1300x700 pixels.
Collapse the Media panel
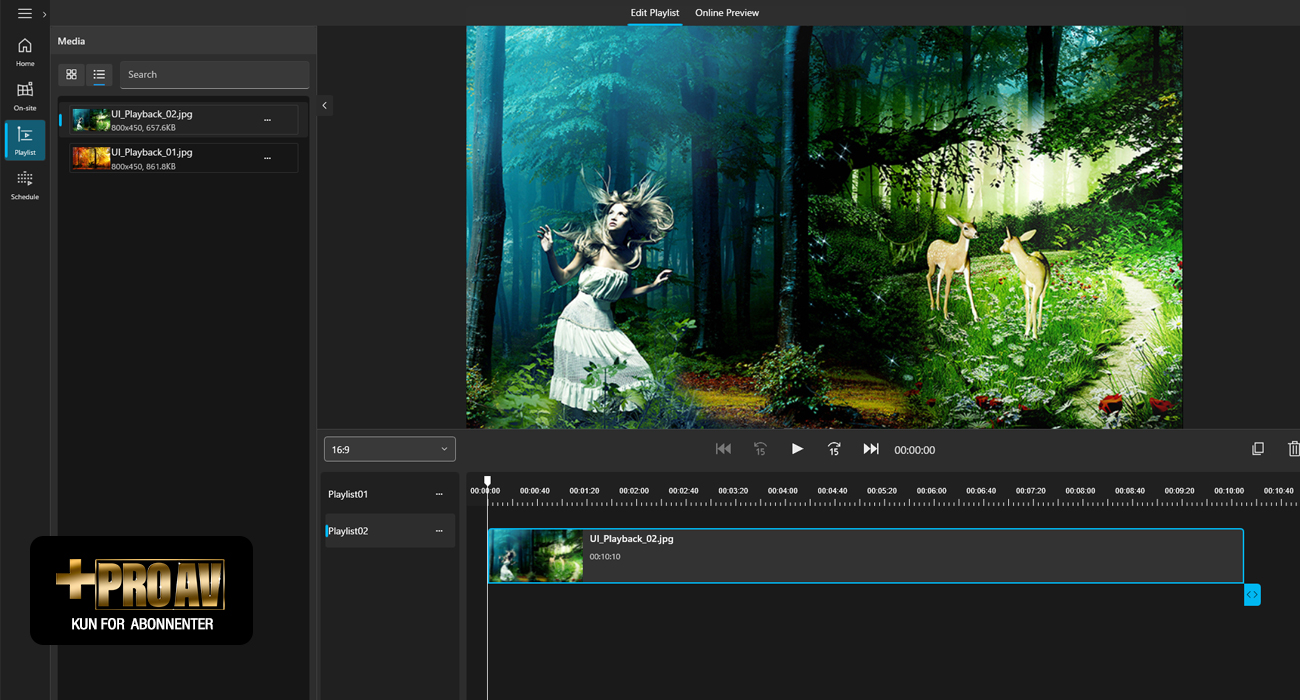tap(325, 105)
